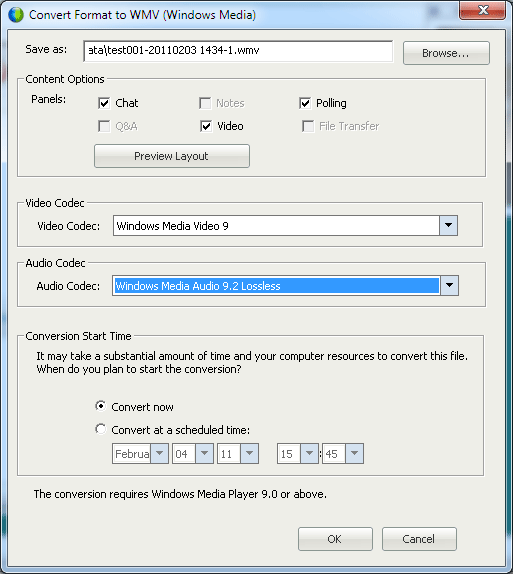
Task: Click the Conversion Start Time group label
Action: coord(78,336)
